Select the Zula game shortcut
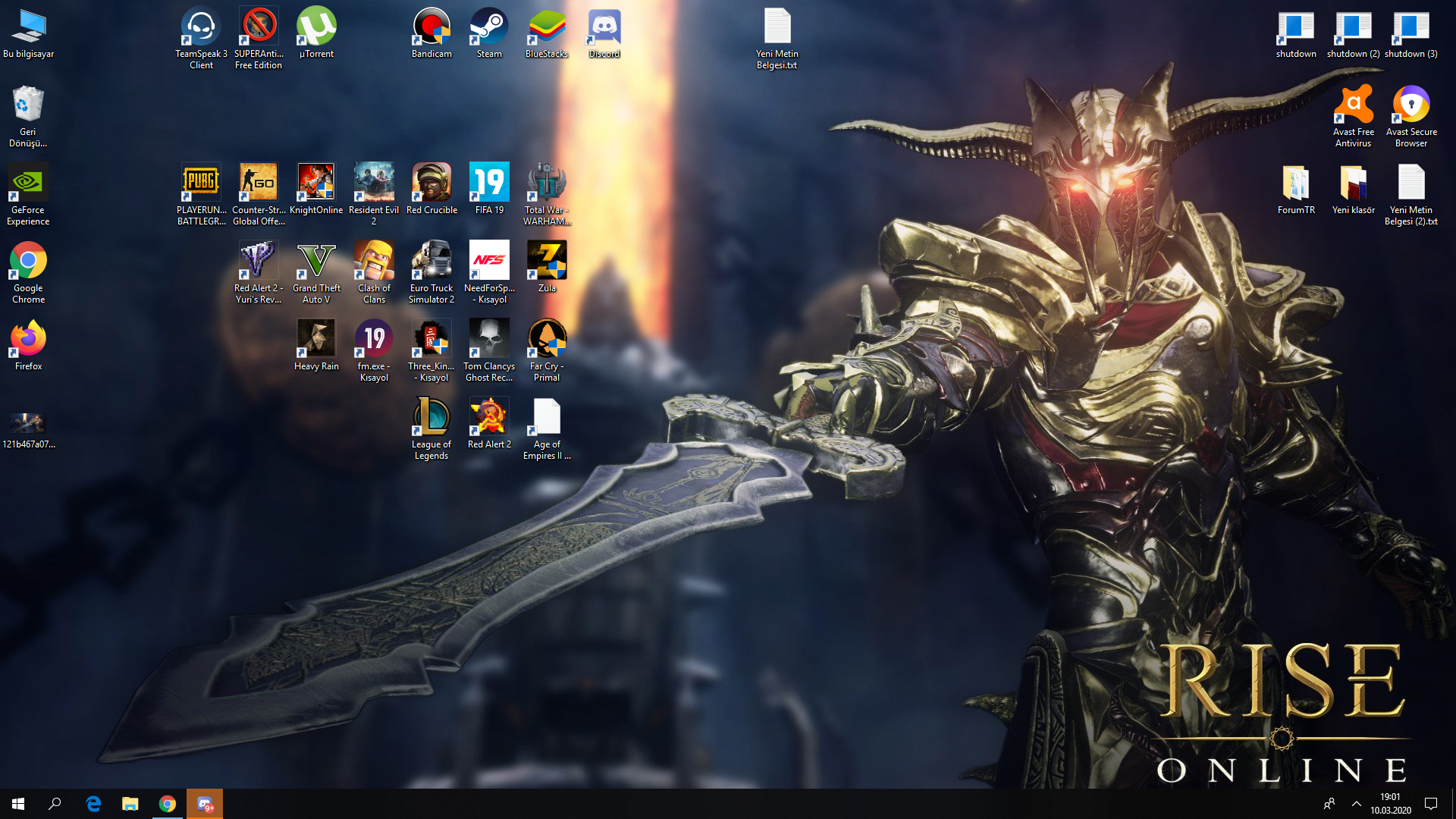Image resolution: width=1456 pixels, height=819 pixels. click(x=548, y=267)
